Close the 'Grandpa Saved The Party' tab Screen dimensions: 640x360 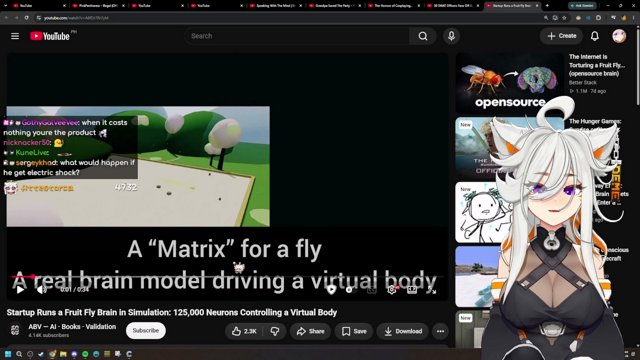[x=360, y=6]
